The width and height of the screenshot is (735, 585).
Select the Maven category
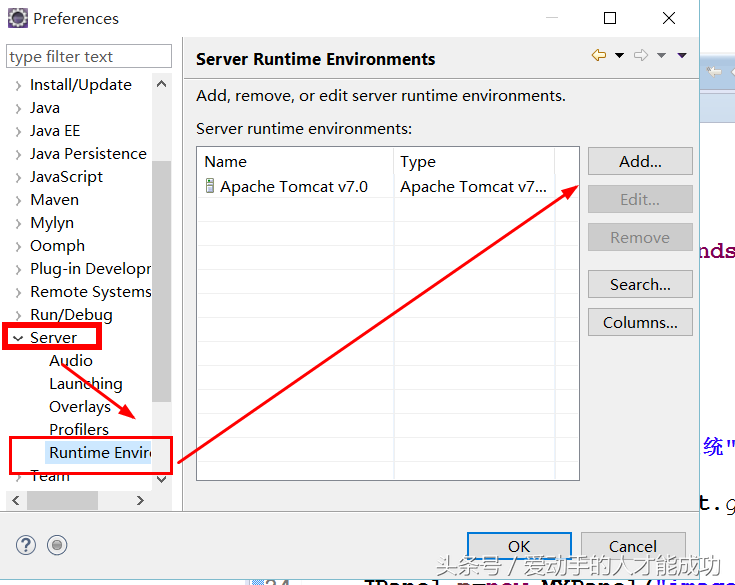tap(54, 200)
